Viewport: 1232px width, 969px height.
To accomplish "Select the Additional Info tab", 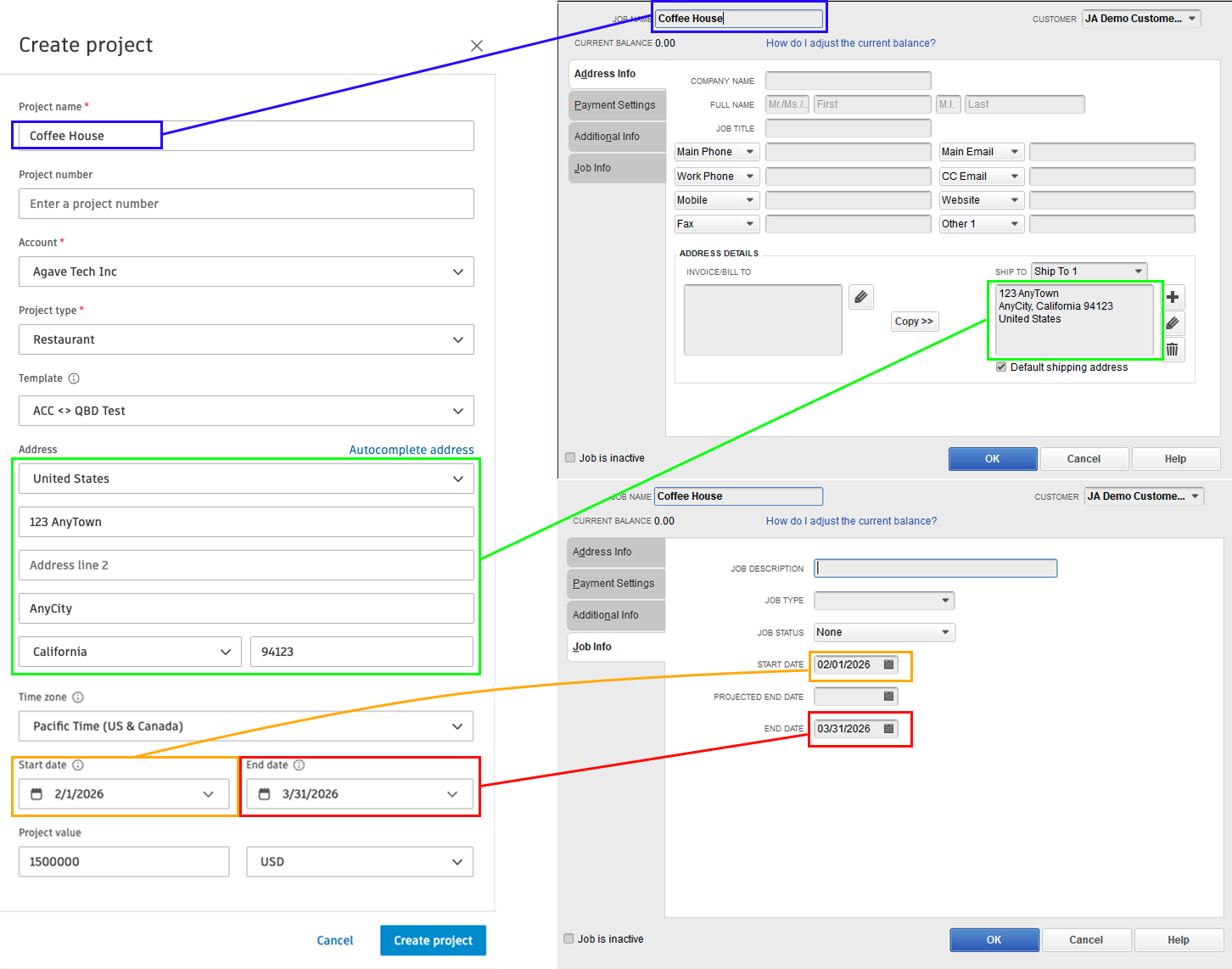I will 617,137.
